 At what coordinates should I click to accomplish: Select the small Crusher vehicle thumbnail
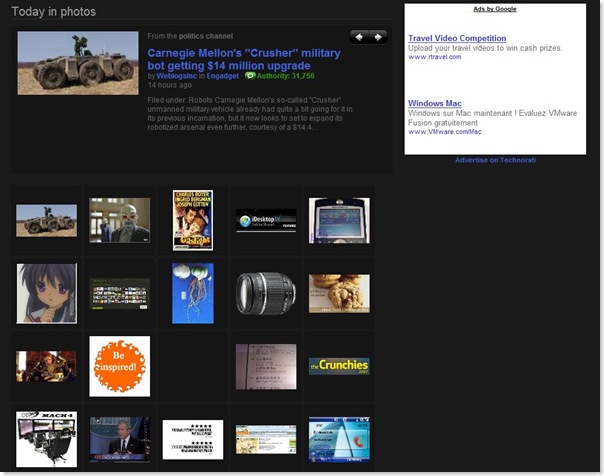(x=46, y=221)
